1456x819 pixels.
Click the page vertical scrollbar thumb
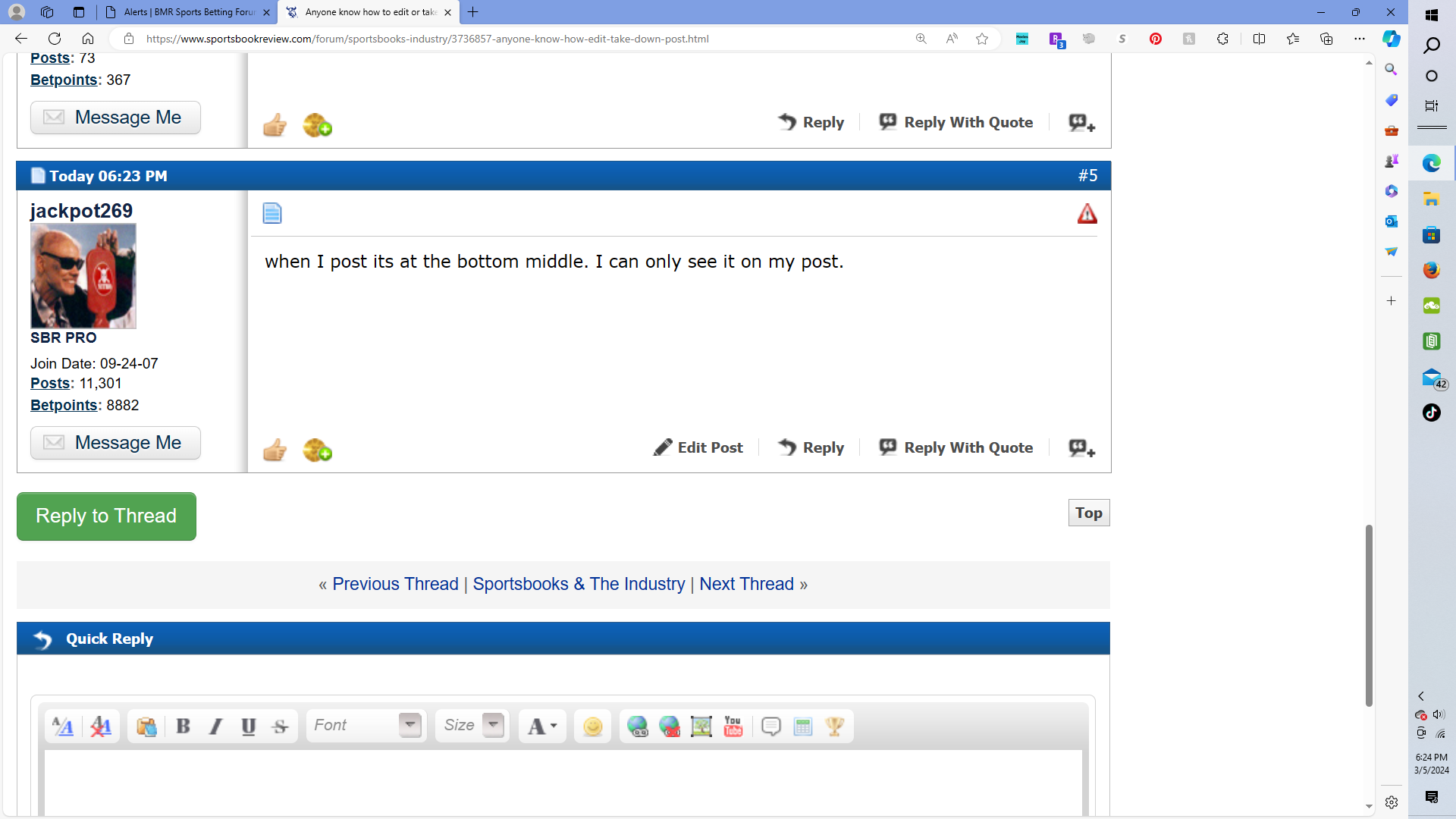pos(1369,615)
